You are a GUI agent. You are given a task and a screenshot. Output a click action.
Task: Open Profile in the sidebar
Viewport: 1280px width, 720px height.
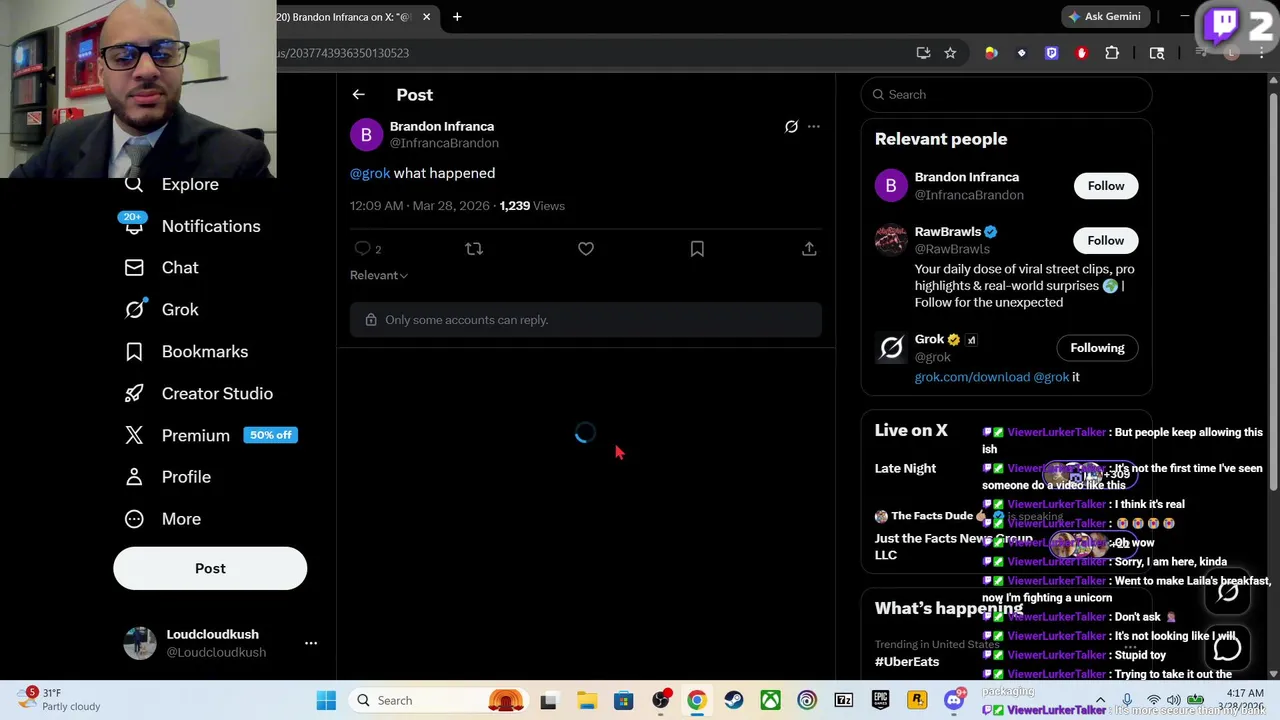coord(167,477)
